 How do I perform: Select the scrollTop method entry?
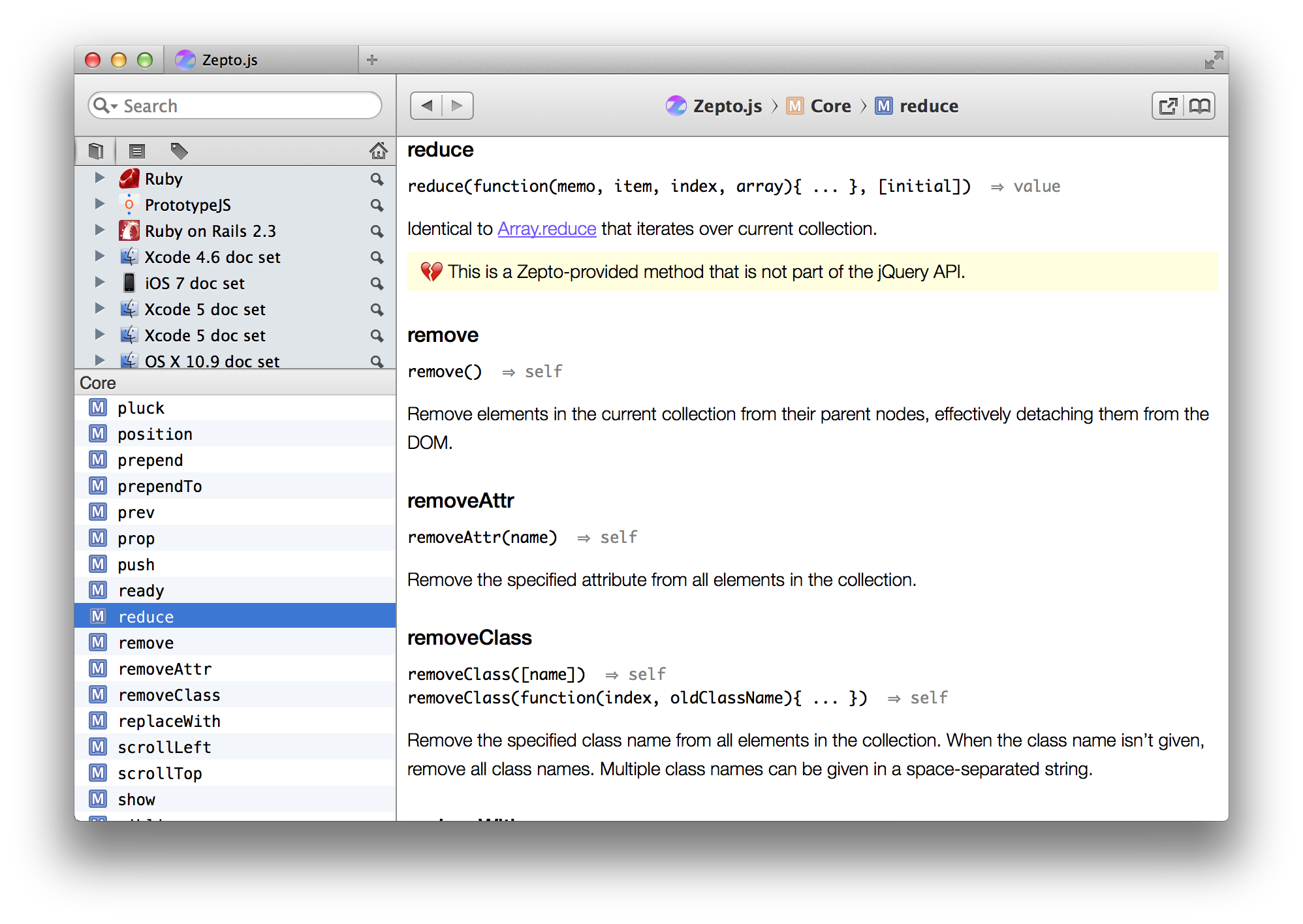click(x=235, y=773)
